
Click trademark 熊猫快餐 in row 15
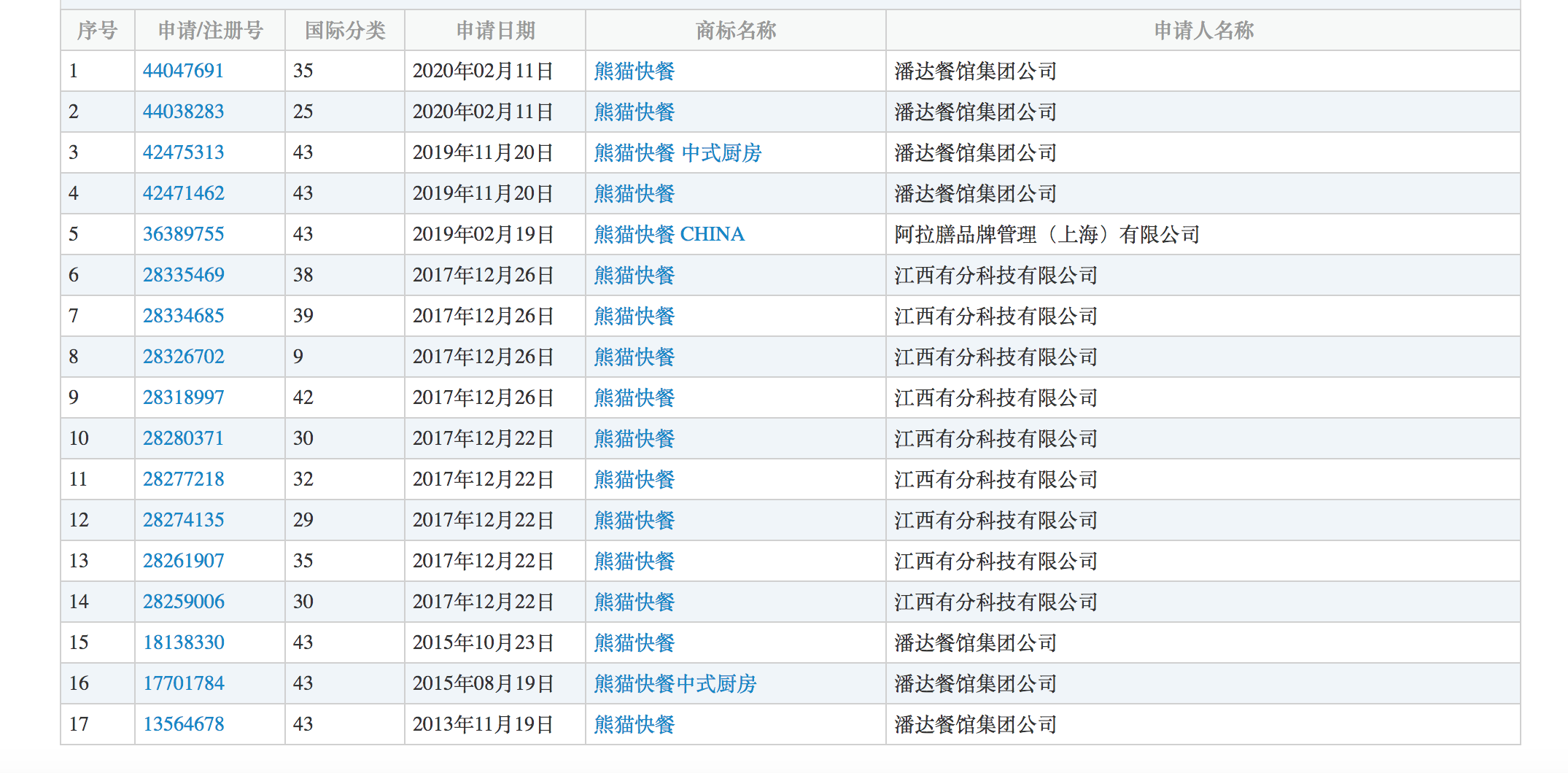pyautogui.click(x=634, y=642)
